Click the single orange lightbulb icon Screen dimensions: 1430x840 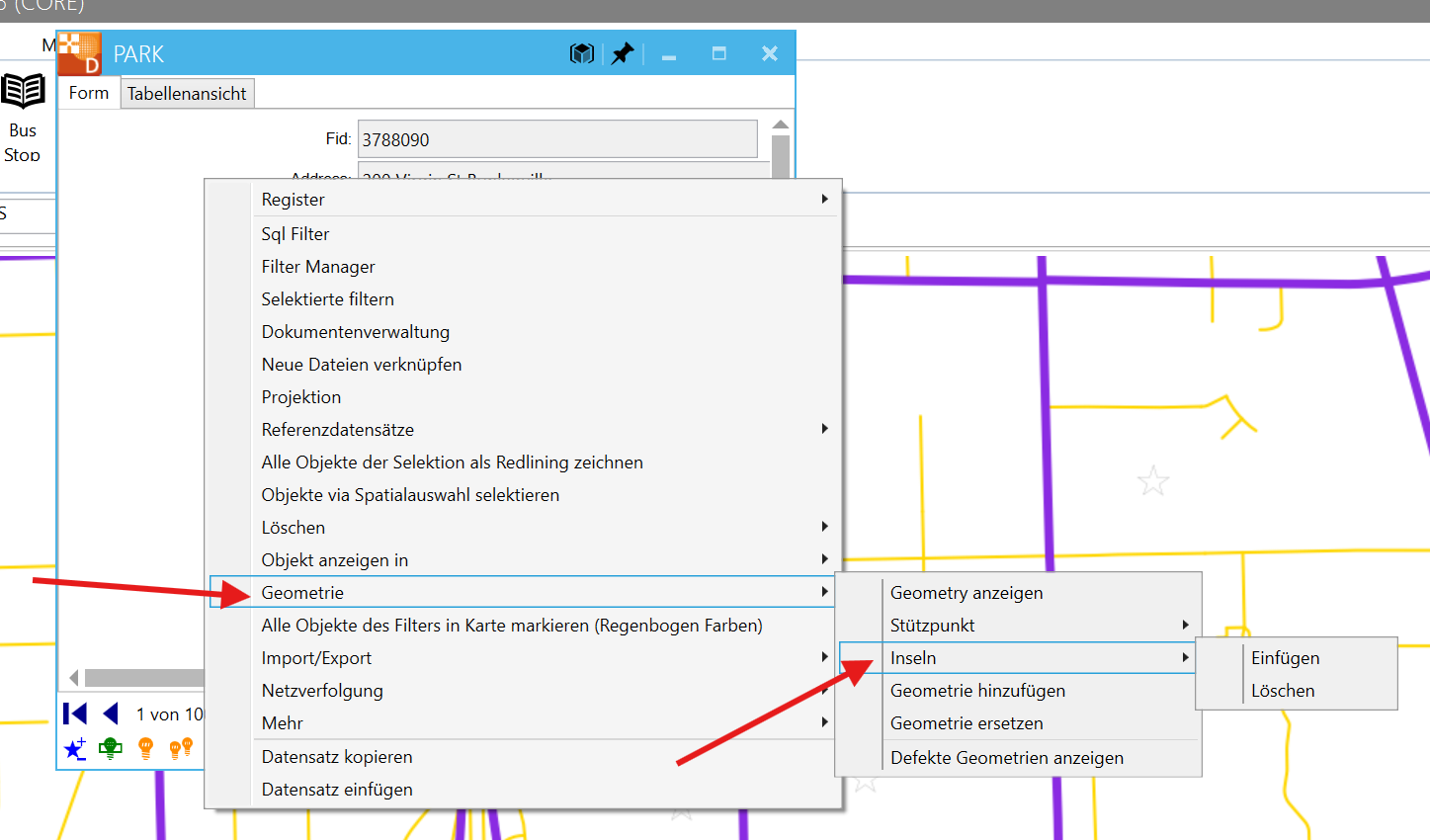146,749
